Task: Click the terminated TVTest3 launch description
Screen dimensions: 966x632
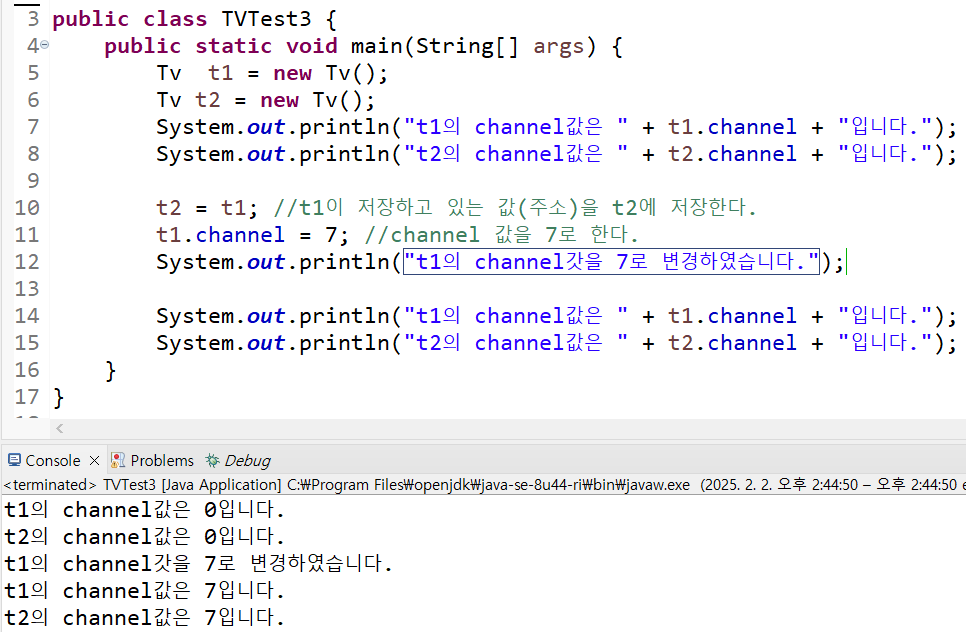Action: (483, 485)
